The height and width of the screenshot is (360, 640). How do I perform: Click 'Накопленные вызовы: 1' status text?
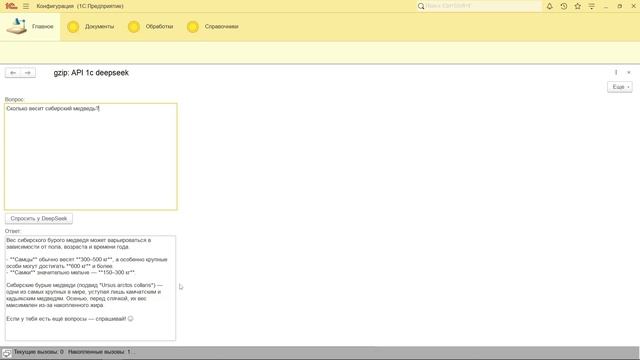[x=99, y=352]
